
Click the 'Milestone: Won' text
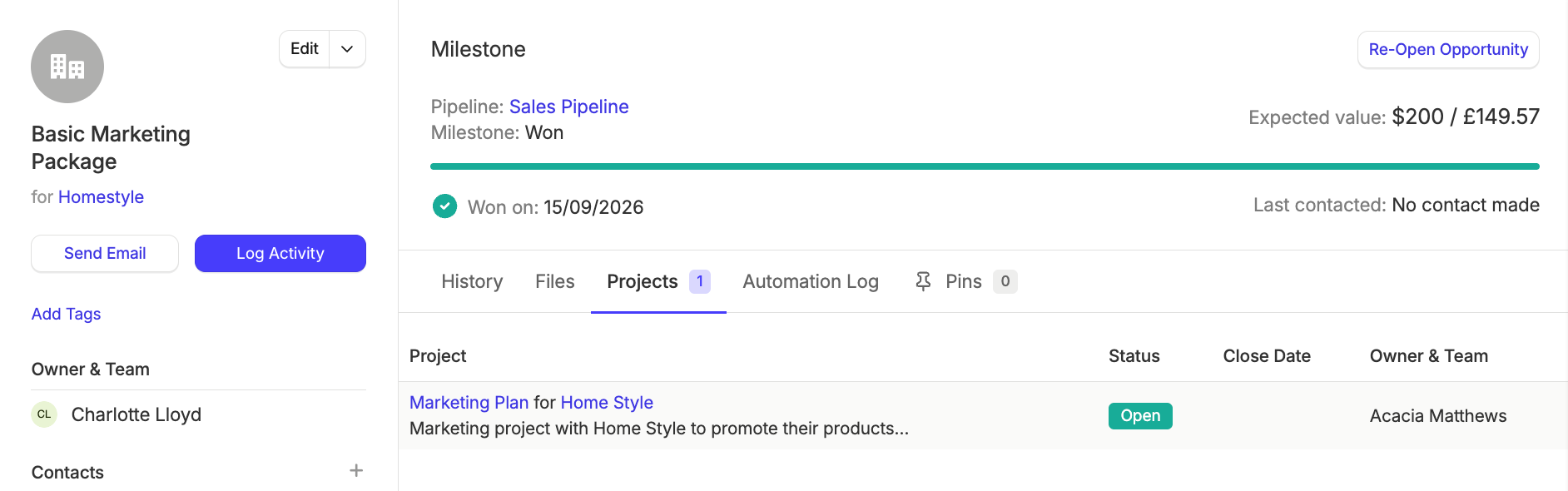click(x=497, y=132)
